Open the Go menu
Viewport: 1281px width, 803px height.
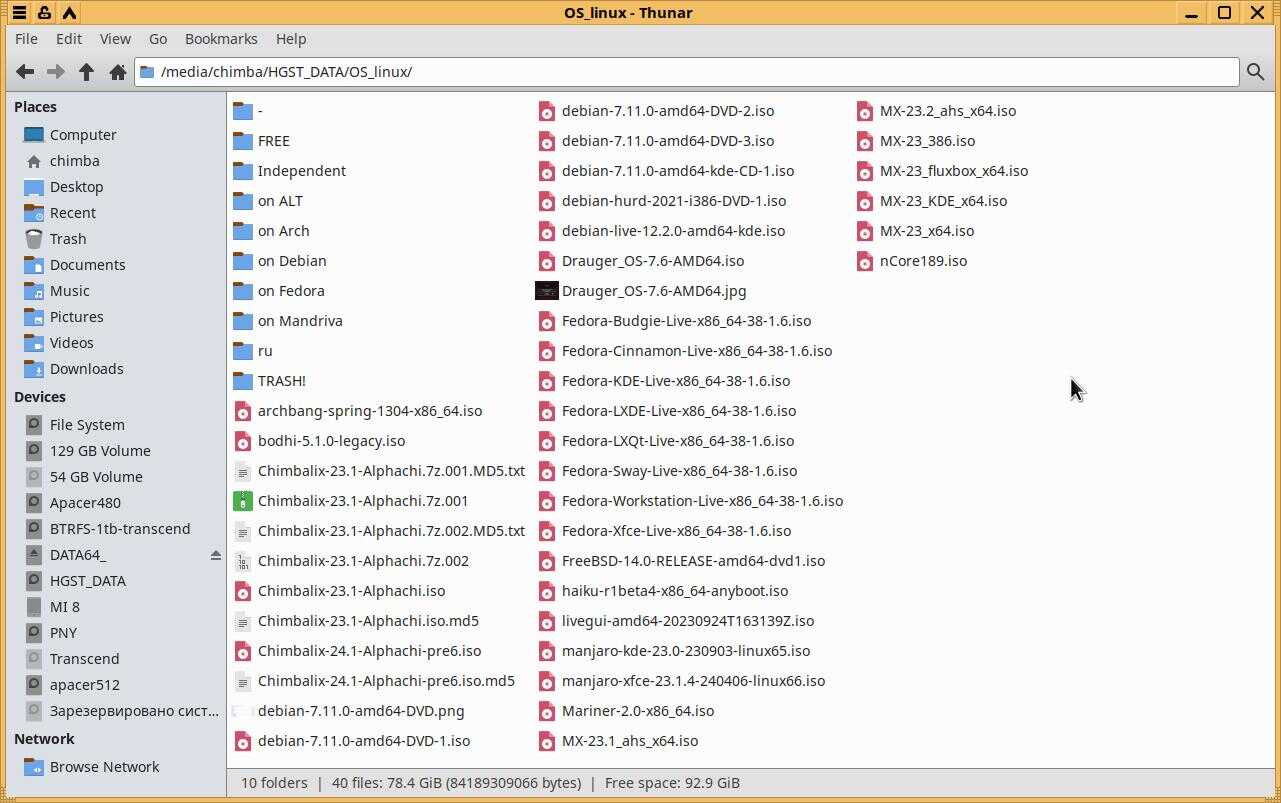[158, 39]
